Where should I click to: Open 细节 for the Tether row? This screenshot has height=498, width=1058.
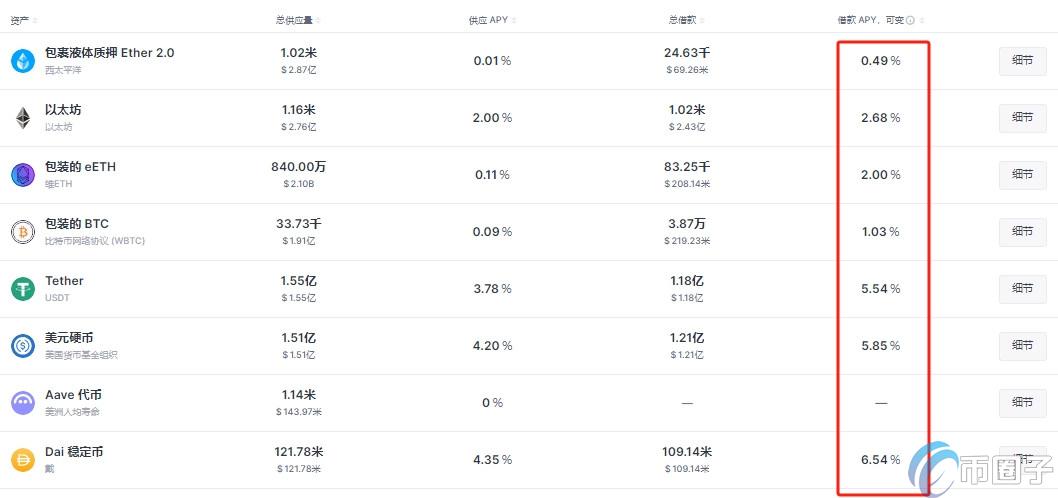pyautogui.click(x=1022, y=289)
